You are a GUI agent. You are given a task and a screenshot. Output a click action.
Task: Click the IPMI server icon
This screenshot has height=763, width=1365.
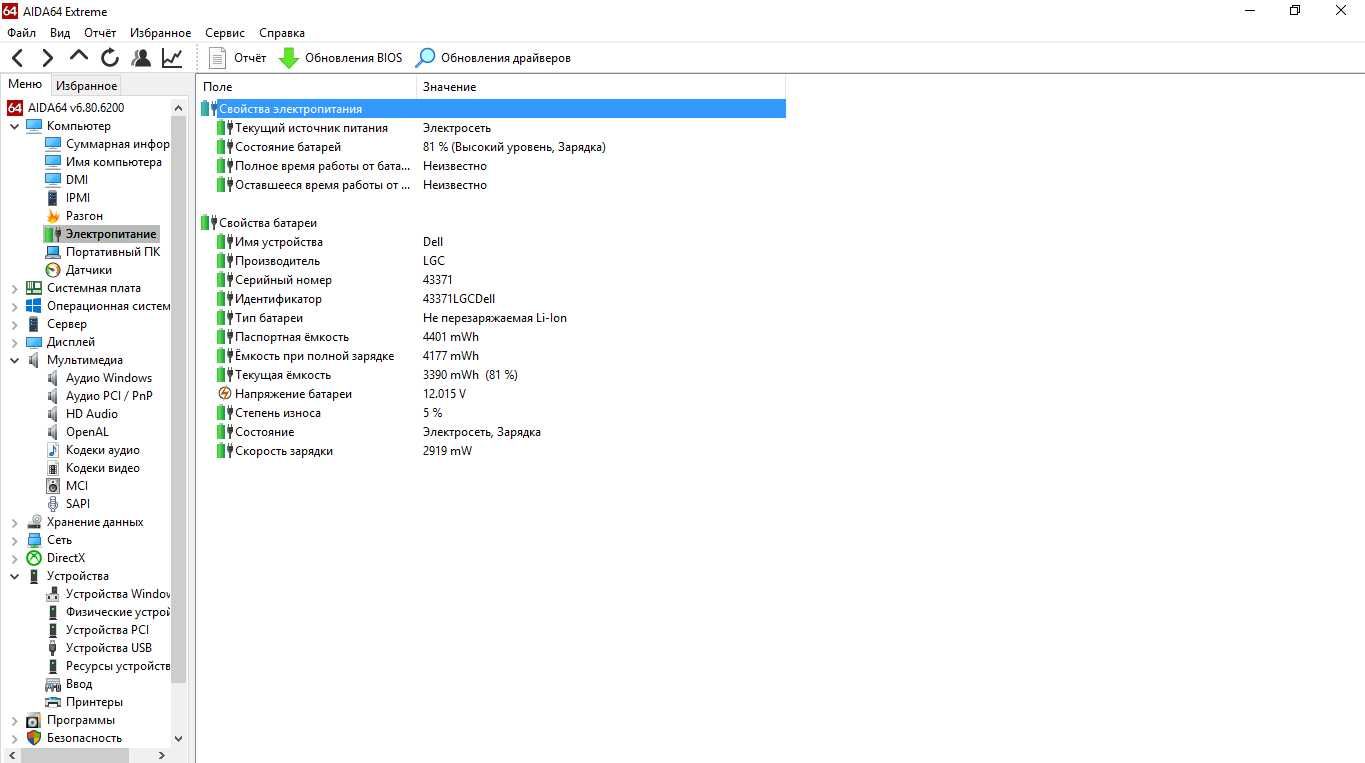[x=53, y=198]
